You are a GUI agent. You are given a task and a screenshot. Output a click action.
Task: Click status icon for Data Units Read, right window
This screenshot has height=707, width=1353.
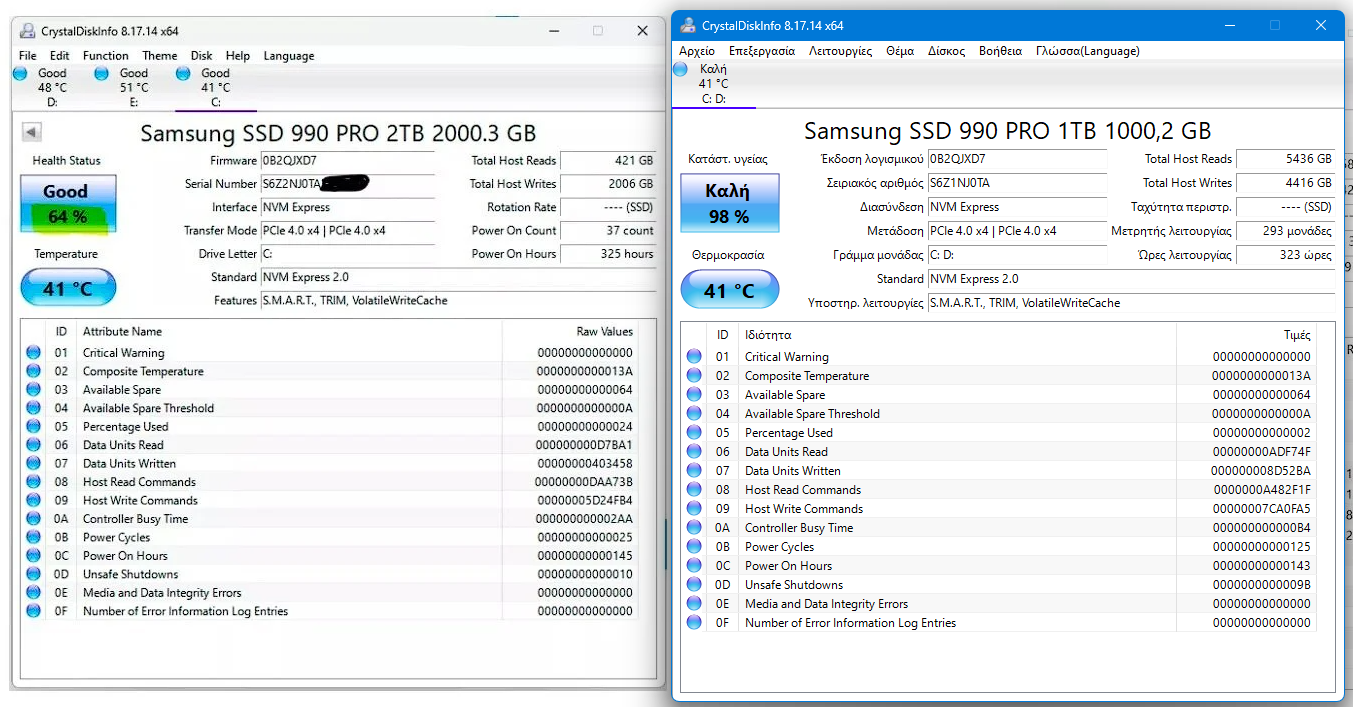point(694,452)
